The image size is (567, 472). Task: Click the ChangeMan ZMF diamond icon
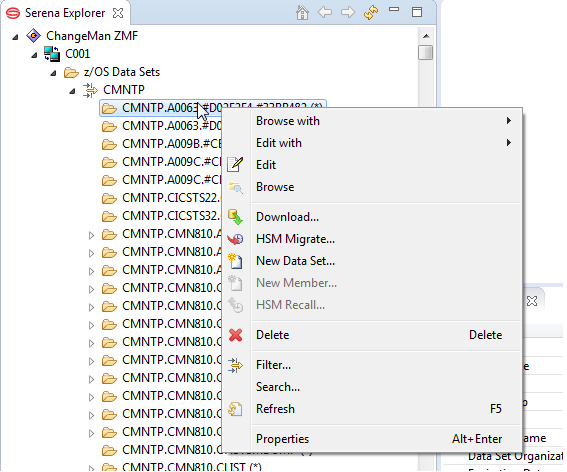tap(34, 35)
